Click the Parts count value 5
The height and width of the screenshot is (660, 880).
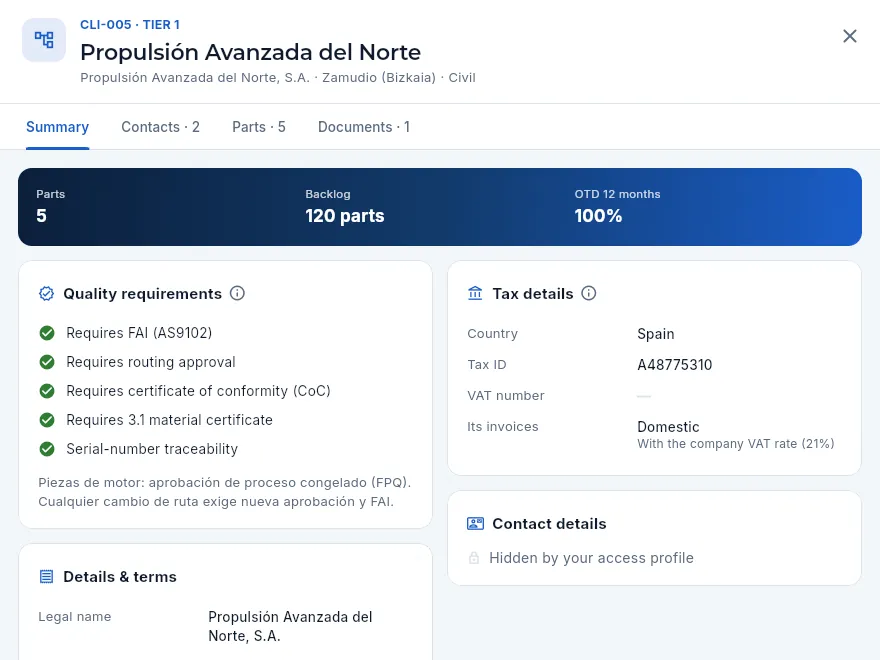pos(42,216)
